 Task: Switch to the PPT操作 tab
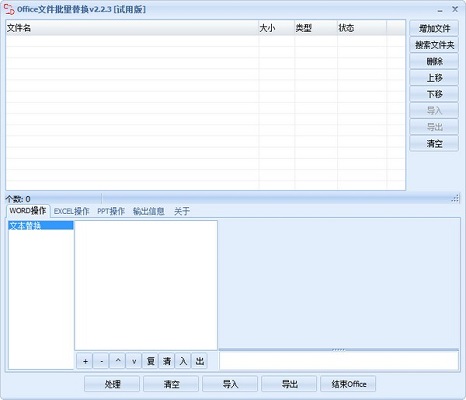(111, 211)
